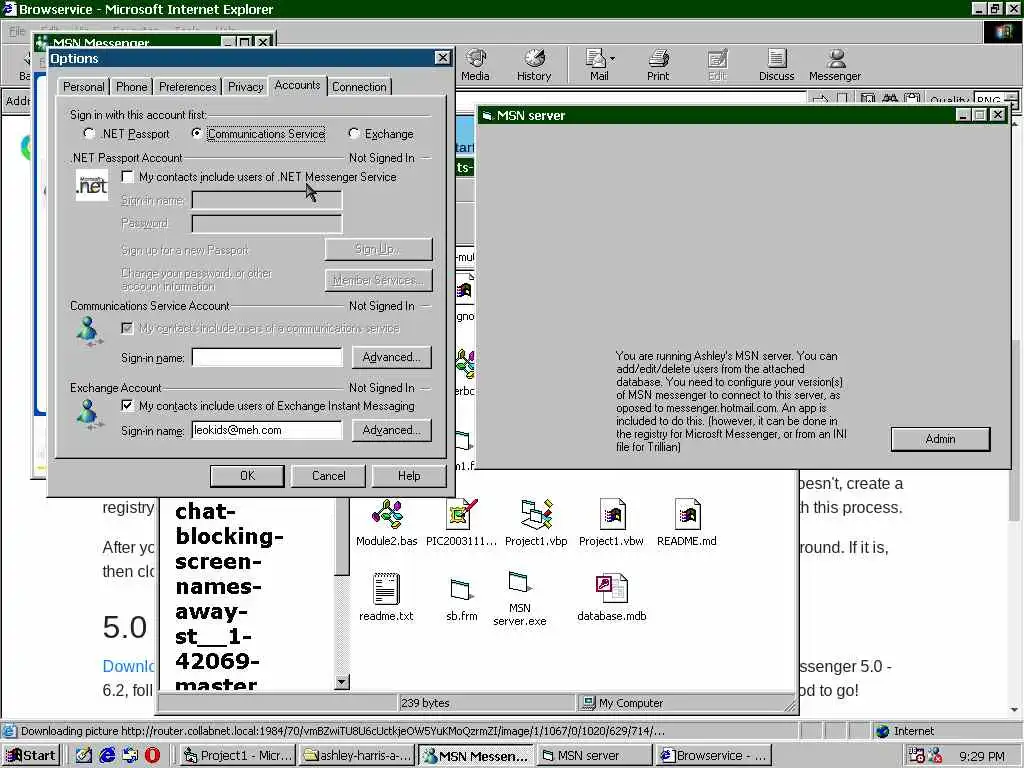Click the 239 bytes status bar text
The height and width of the screenshot is (768, 1024).
tap(425, 703)
